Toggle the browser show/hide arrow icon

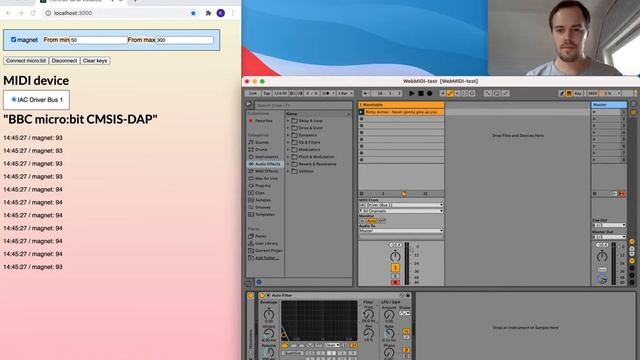pos(249,104)
